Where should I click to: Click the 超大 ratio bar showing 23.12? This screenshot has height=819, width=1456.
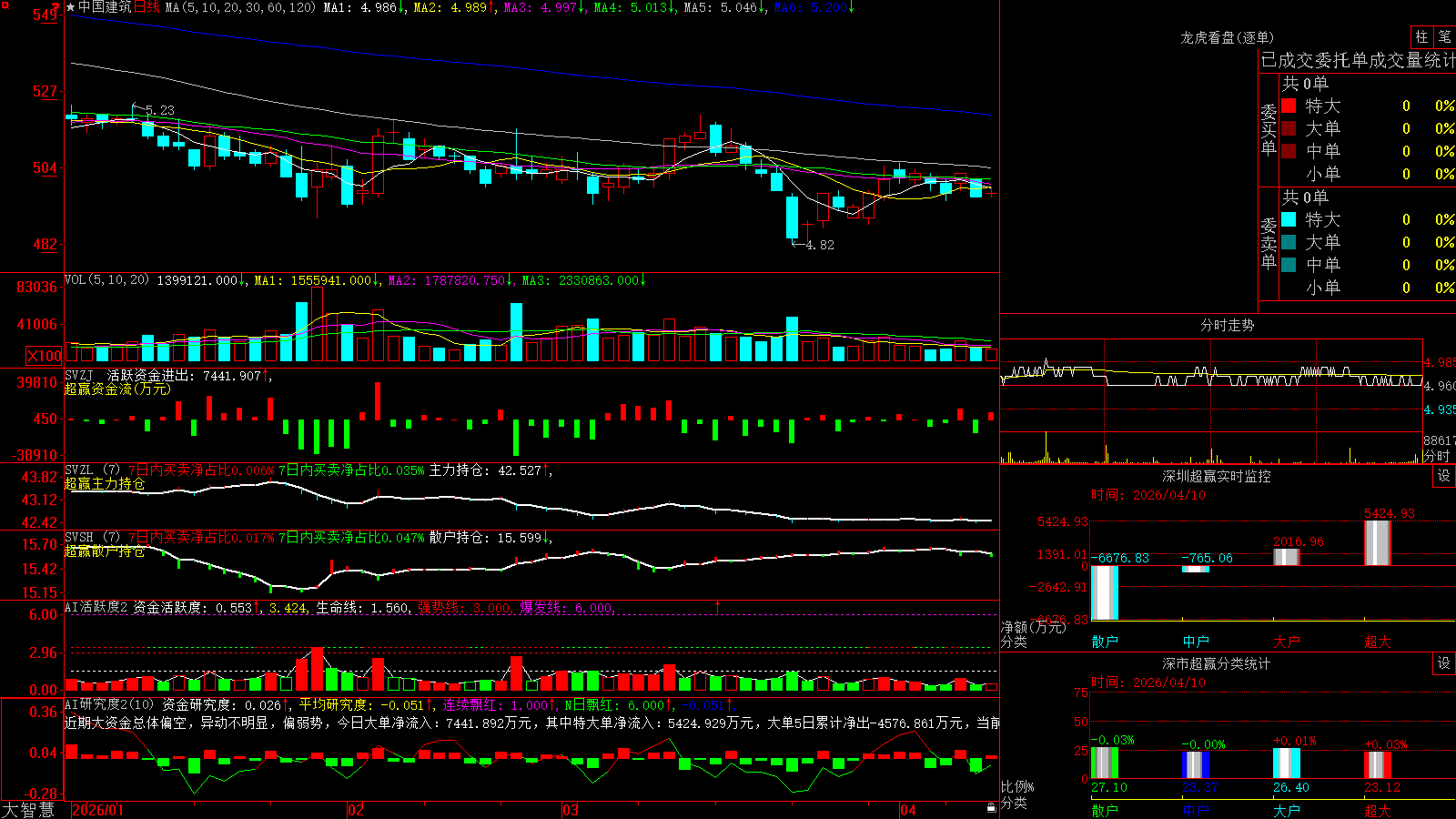[x=1378, y=765]
